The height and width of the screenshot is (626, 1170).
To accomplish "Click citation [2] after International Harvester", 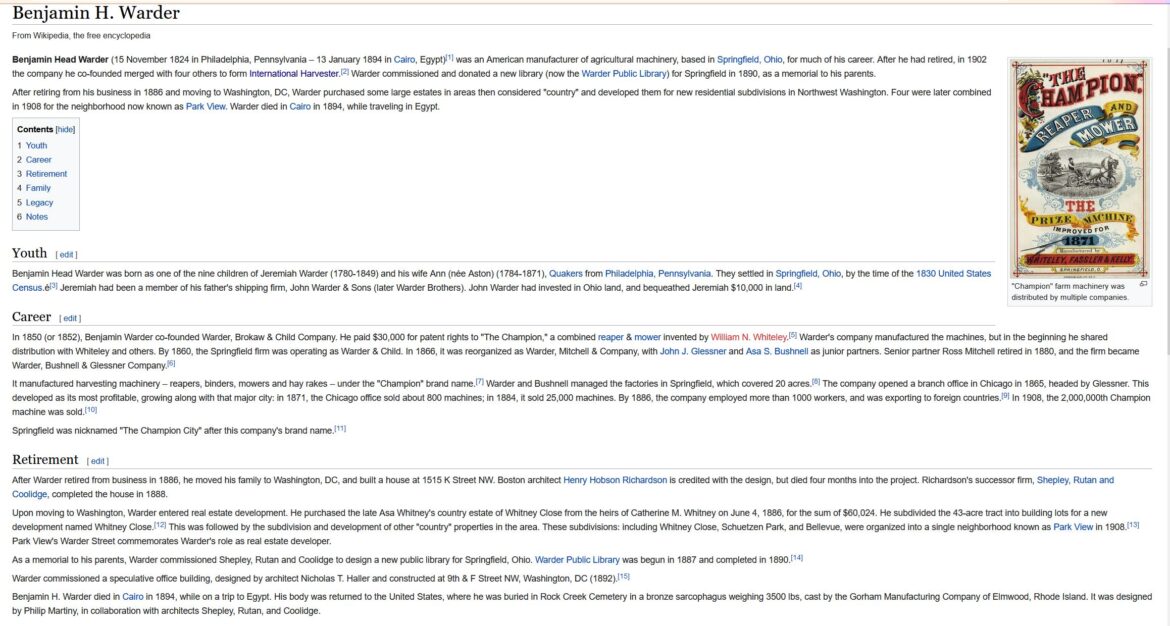I will click(x=345, y=72).
